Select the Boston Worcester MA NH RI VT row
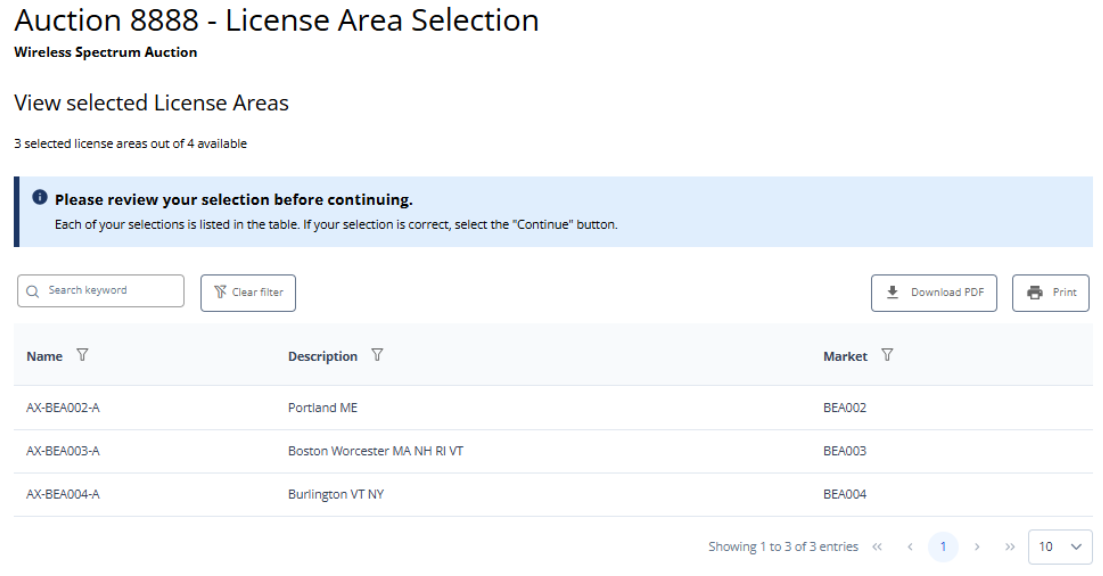Image resolution: width=1103 pixels, height=576 pixels. [x=375, y=451]
